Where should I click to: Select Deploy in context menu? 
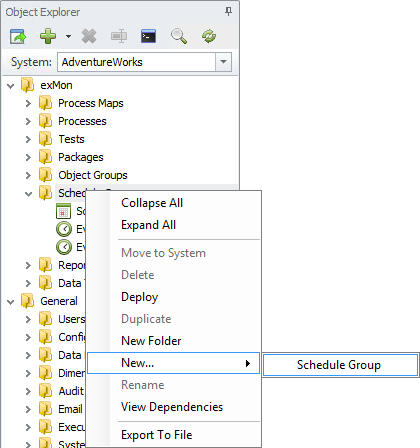tap(140, 297)
